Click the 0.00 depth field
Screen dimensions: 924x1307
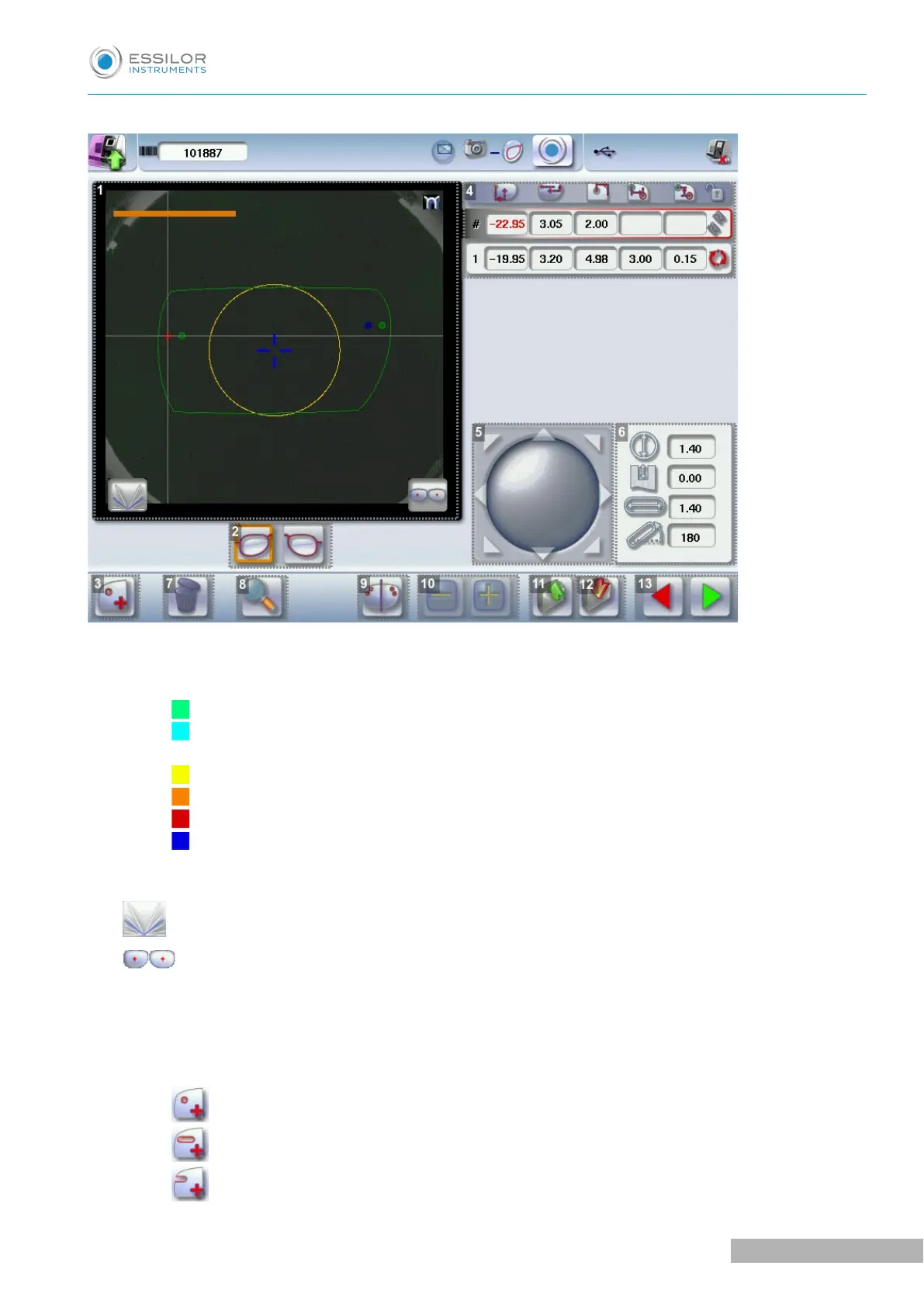point(690,477)
